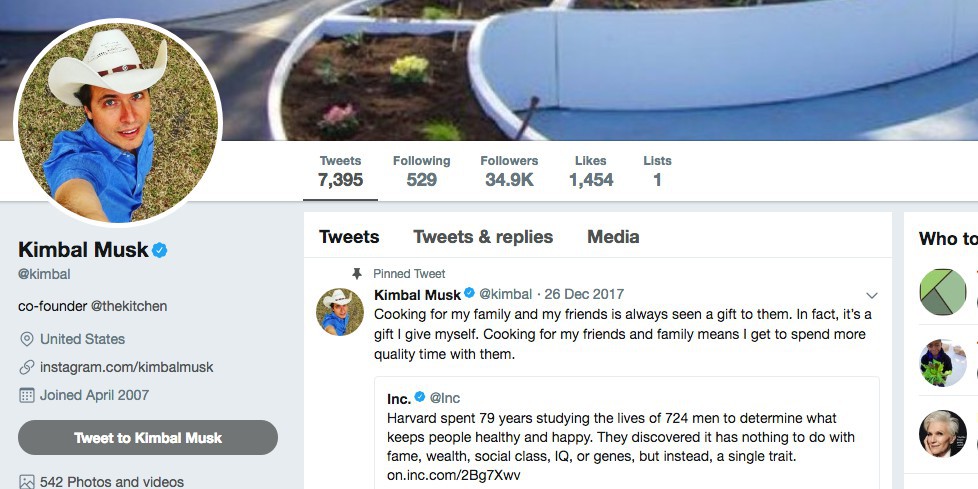Click Inc. verified badge in quoted tweet

pyautogui.click(x=421, y=398)
